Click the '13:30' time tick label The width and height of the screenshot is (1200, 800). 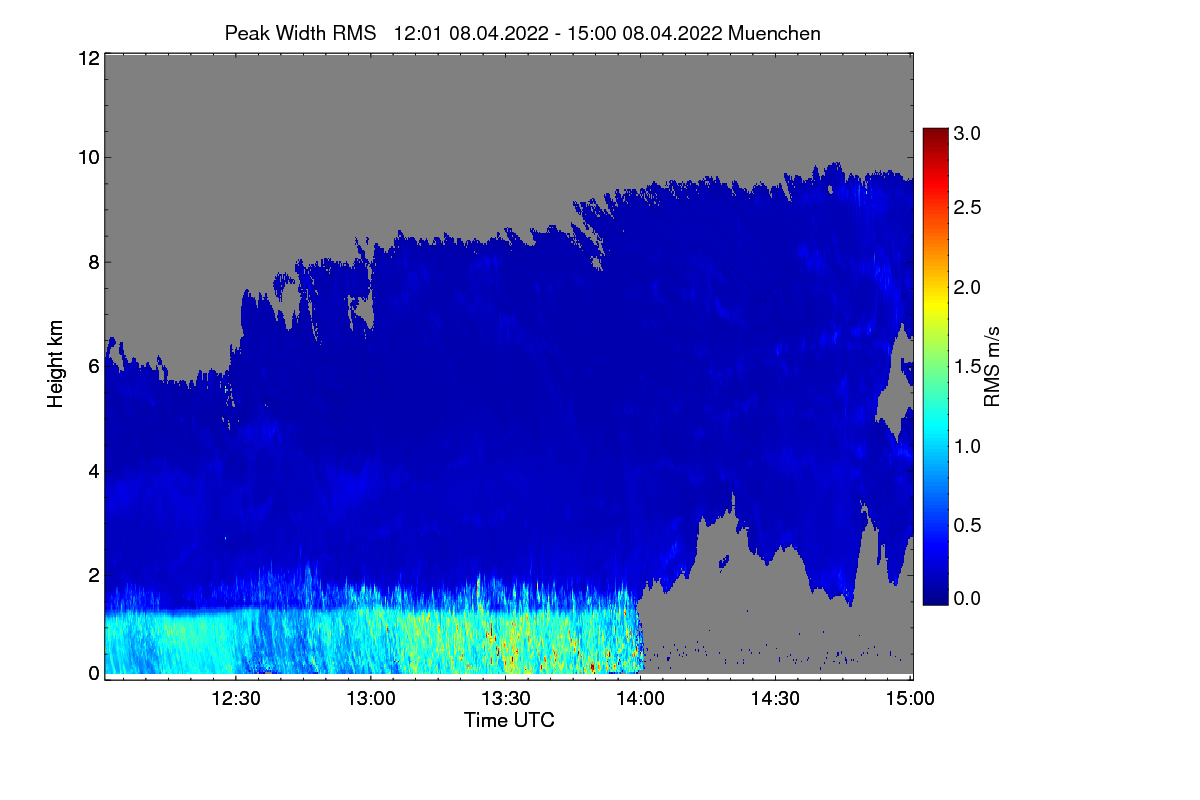point(506,698)
